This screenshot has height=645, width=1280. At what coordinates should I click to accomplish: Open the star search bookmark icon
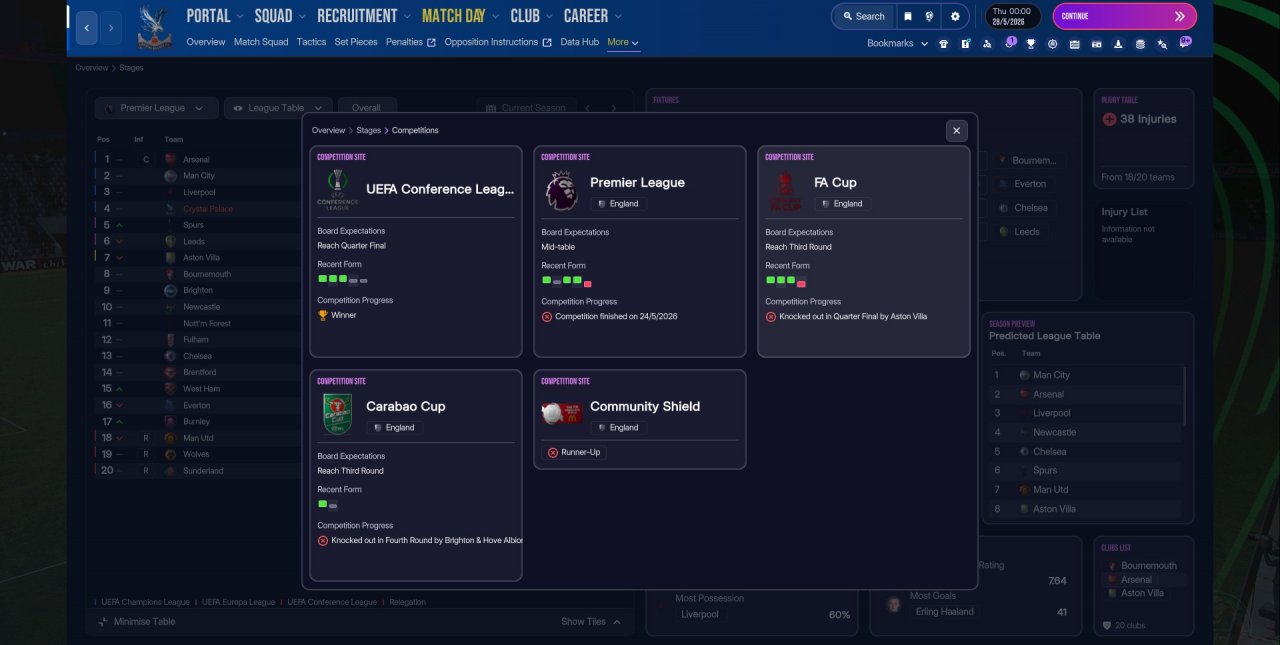[1162, 44]
